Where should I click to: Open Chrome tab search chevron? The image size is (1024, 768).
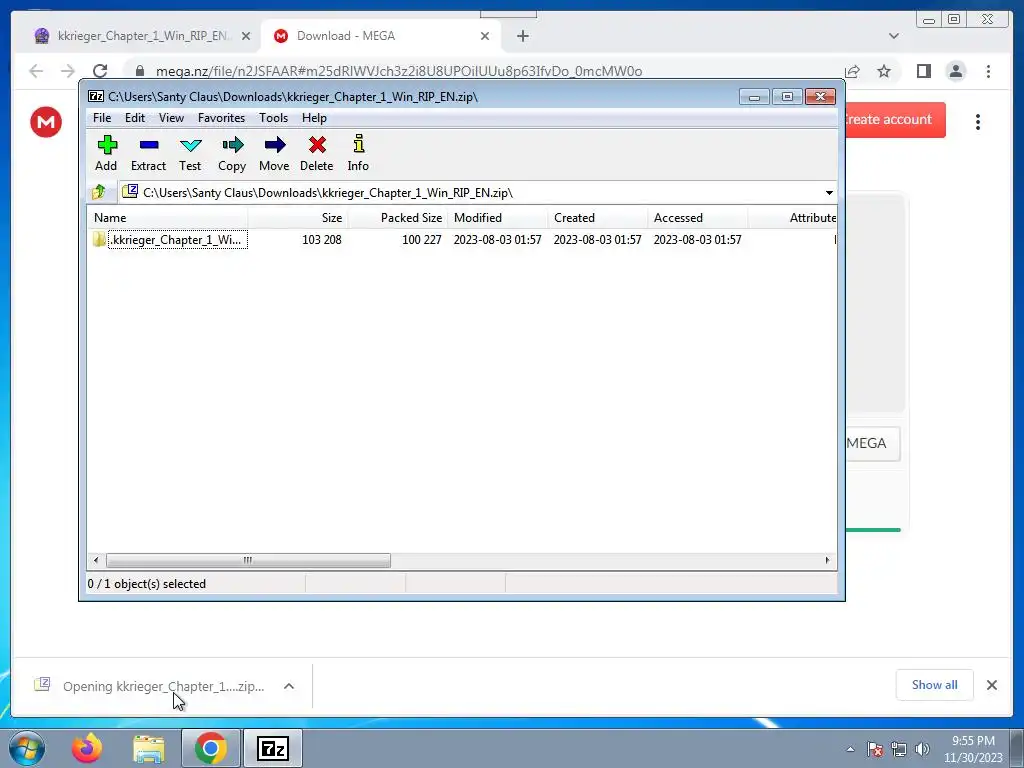(x=893, y=36)
